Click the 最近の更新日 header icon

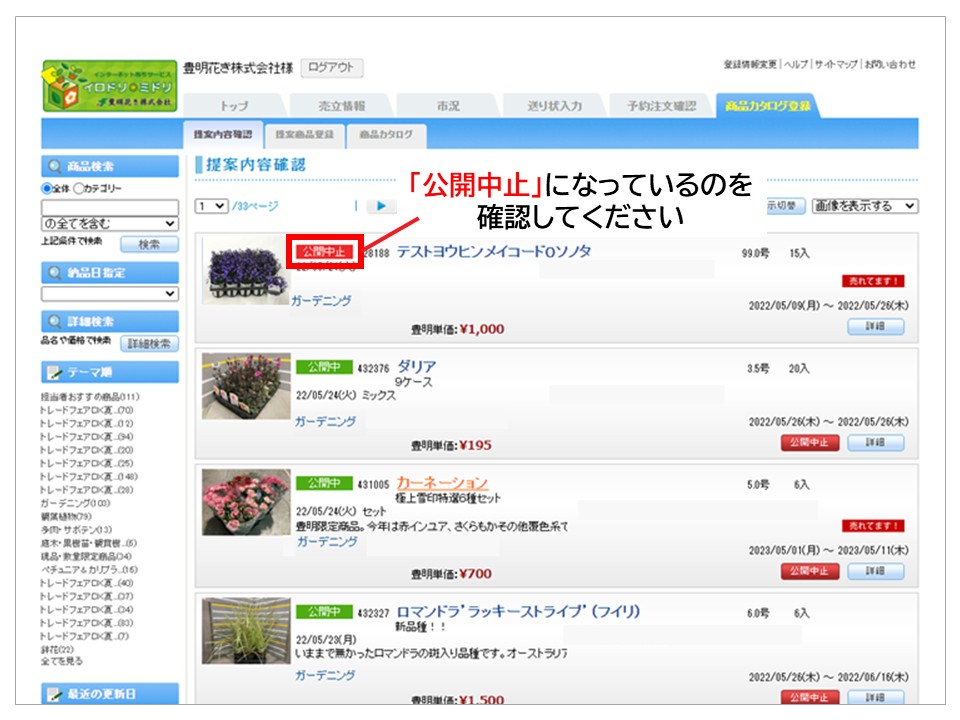(x=53, y=694)
